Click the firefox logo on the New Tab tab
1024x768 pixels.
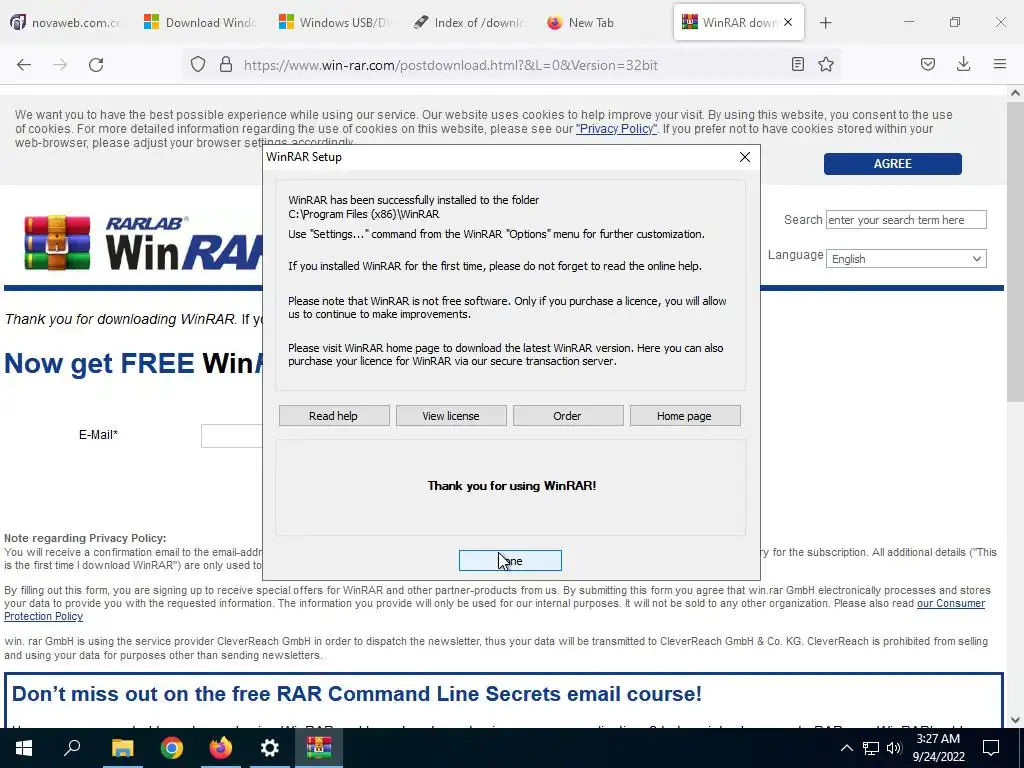(554, 22)
